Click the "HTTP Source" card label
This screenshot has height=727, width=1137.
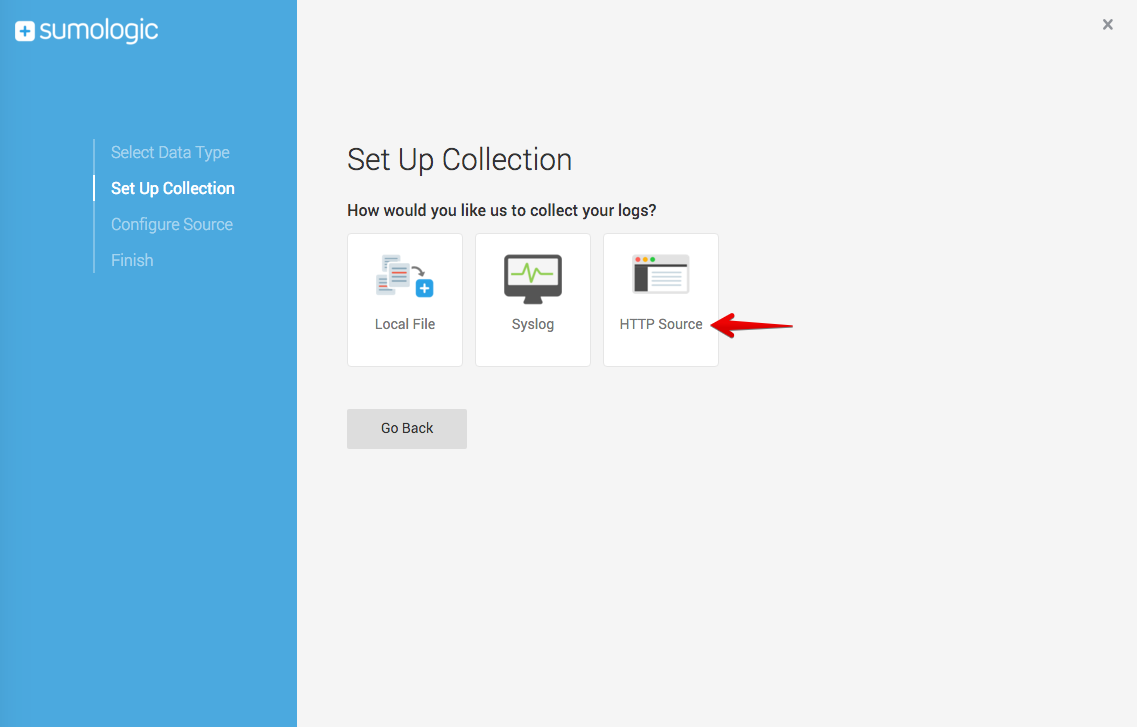661,324
